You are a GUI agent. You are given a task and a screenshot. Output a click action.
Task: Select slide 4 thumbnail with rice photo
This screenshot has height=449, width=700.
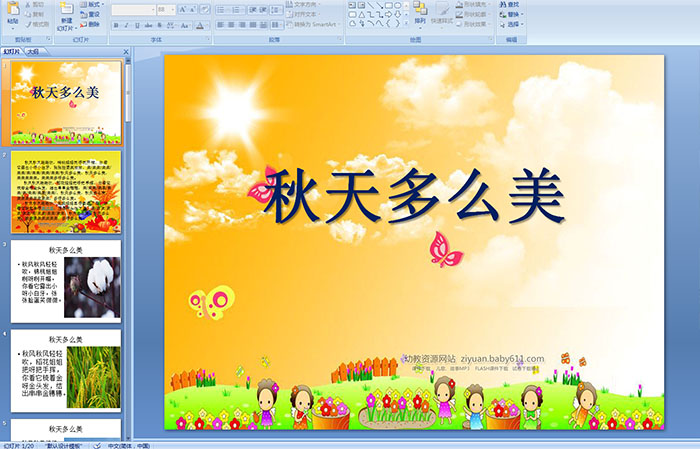66,371
